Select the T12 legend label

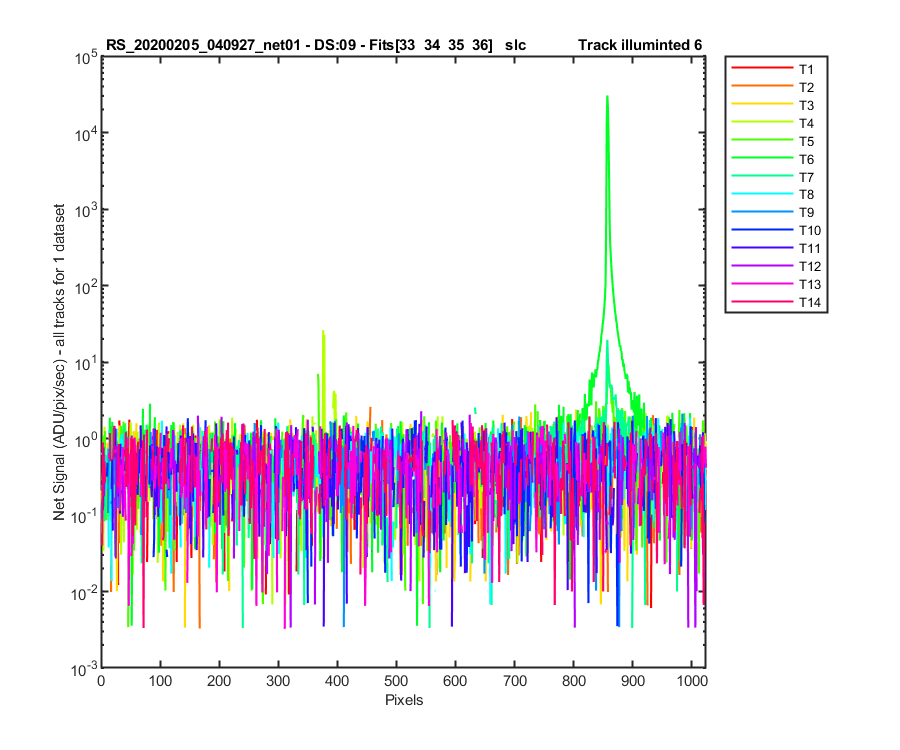(810, 266)
